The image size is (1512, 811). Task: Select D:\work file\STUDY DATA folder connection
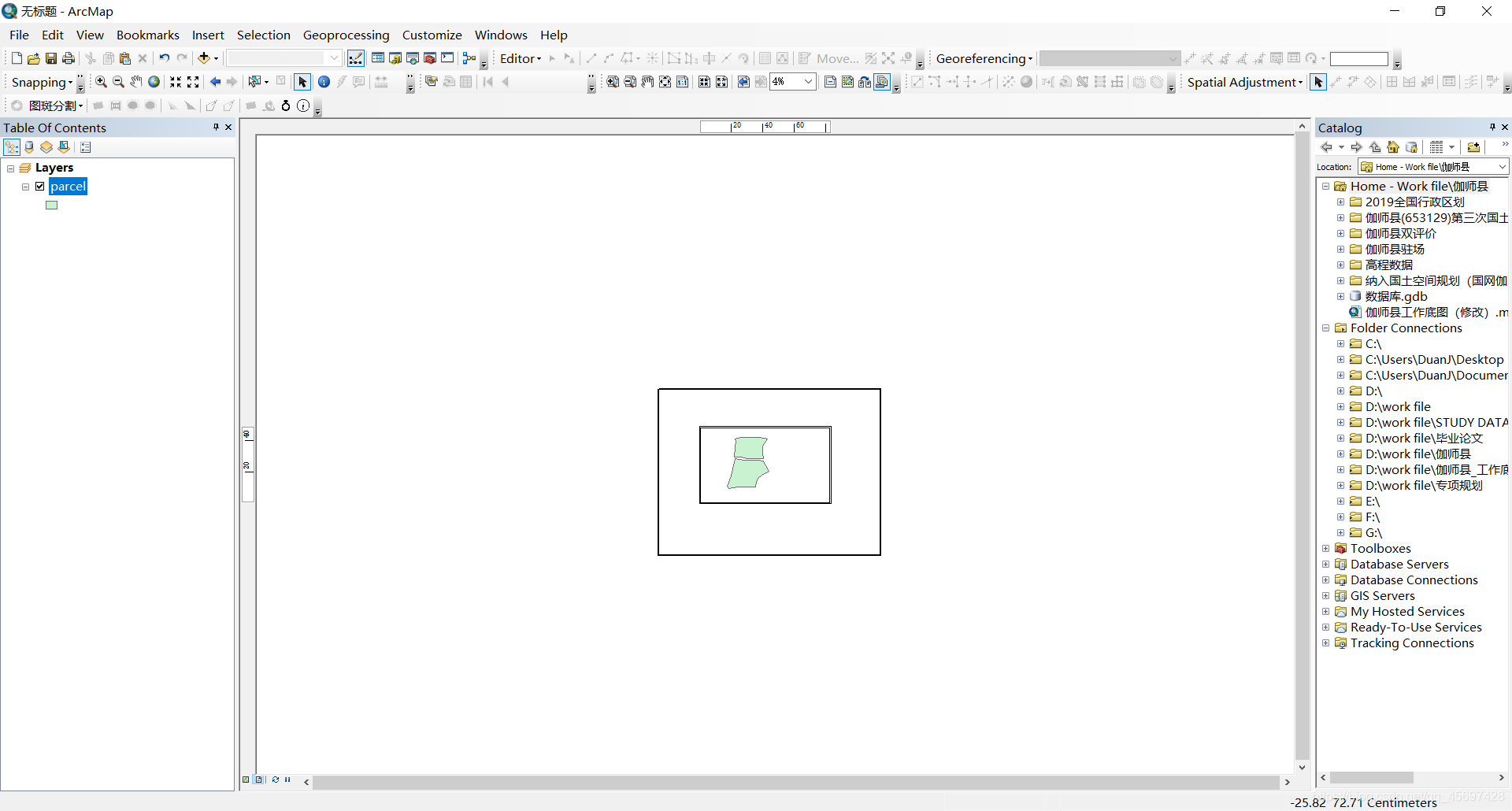click(x=1436, y=423)
